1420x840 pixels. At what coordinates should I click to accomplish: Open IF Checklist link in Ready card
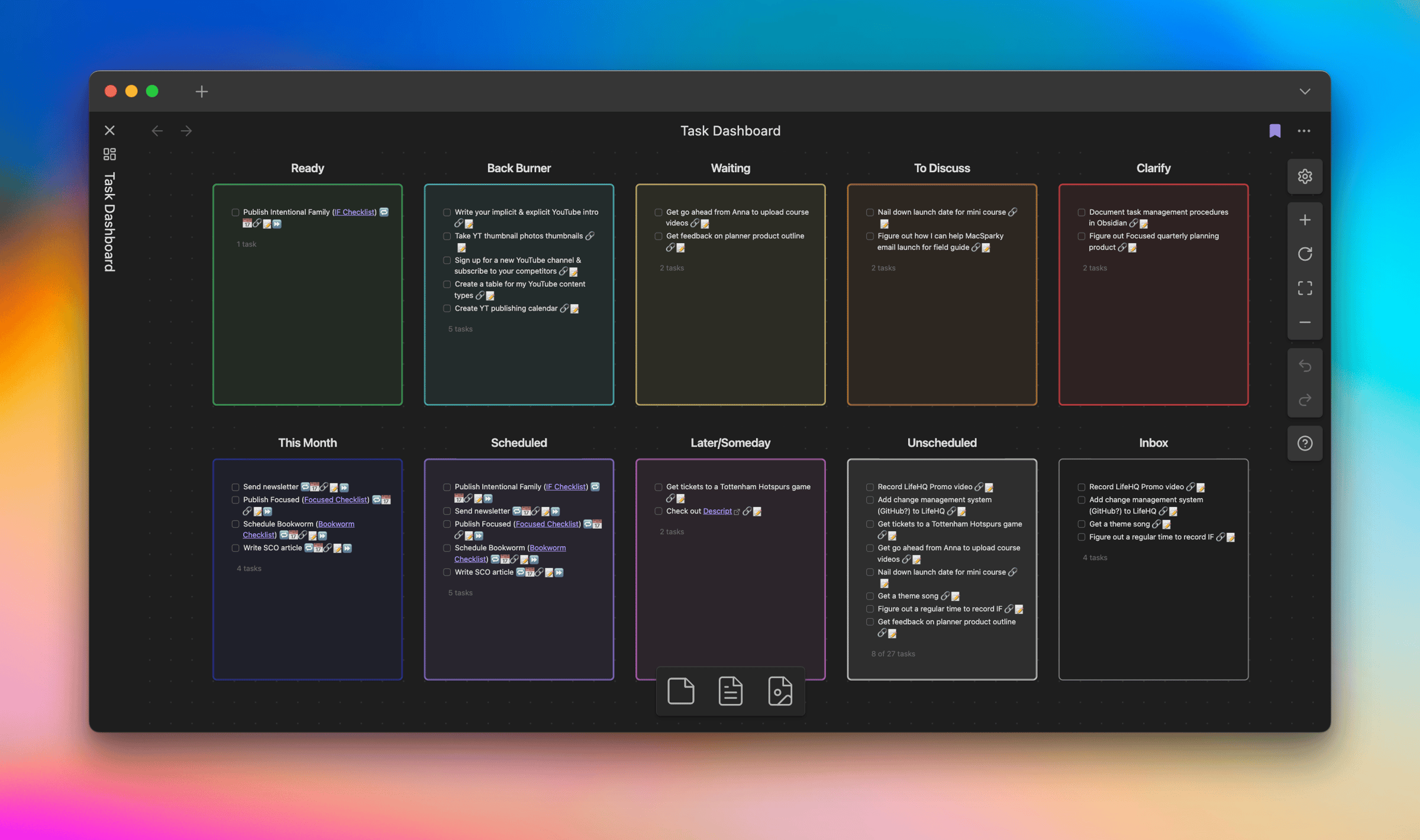pyautogui.click(x=354, y=212)
